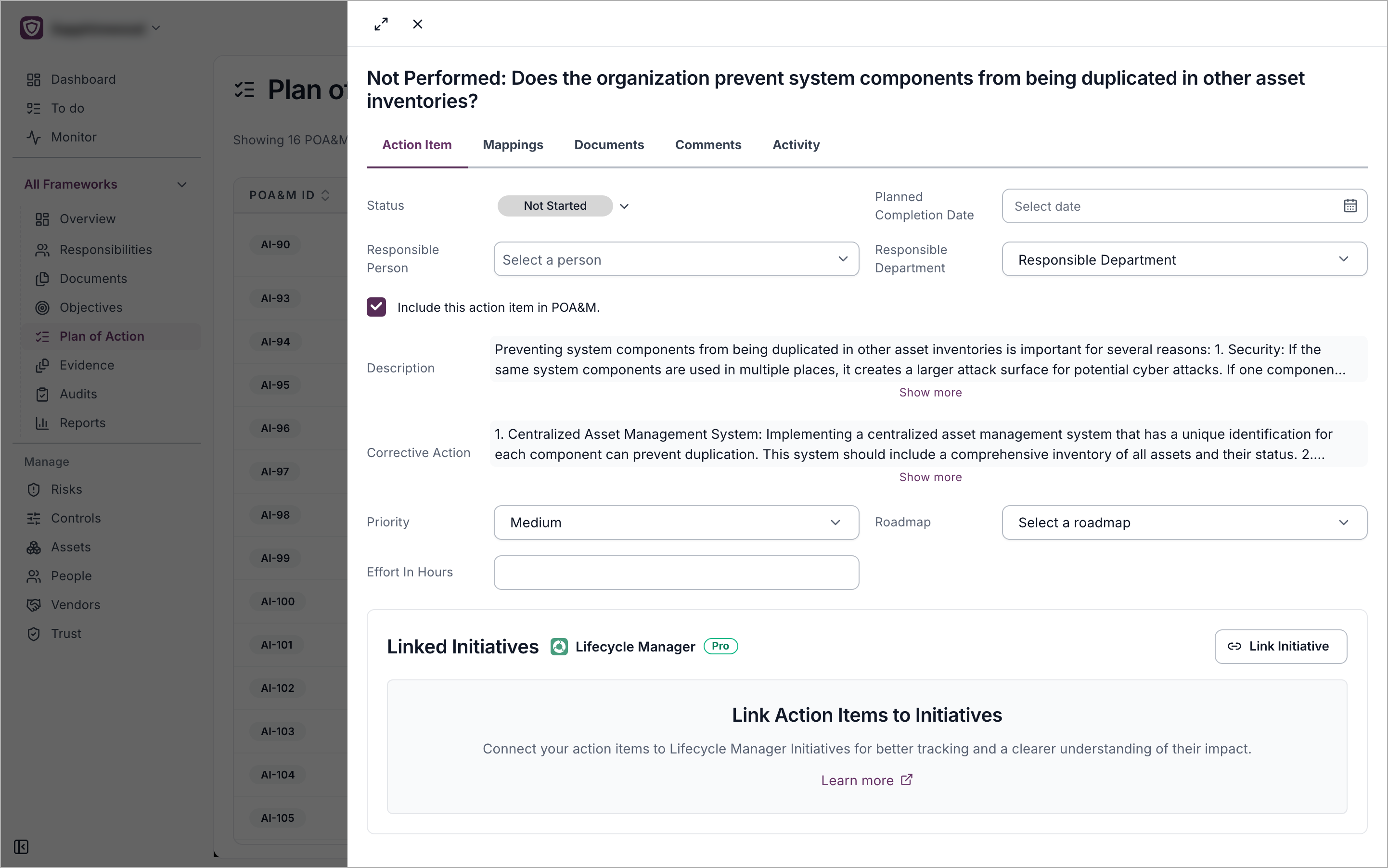
Task: Open Objectives target icon in sidebar
Action: click(x=42, y=307)
